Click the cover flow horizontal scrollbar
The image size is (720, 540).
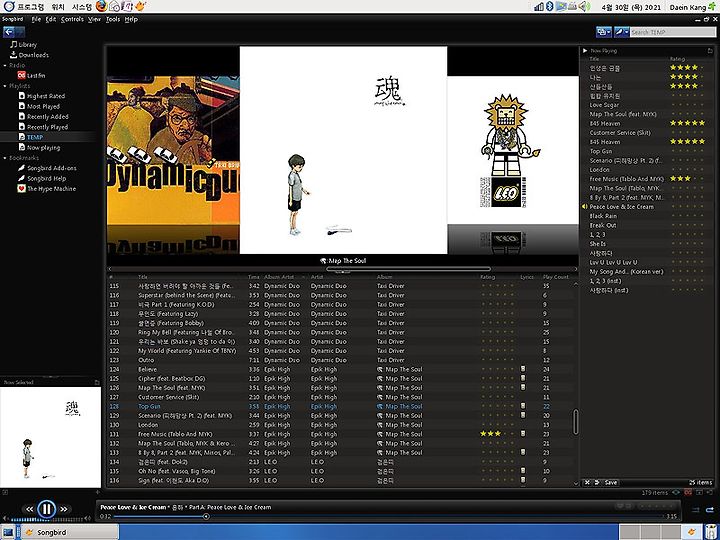[x=408, y=269]
